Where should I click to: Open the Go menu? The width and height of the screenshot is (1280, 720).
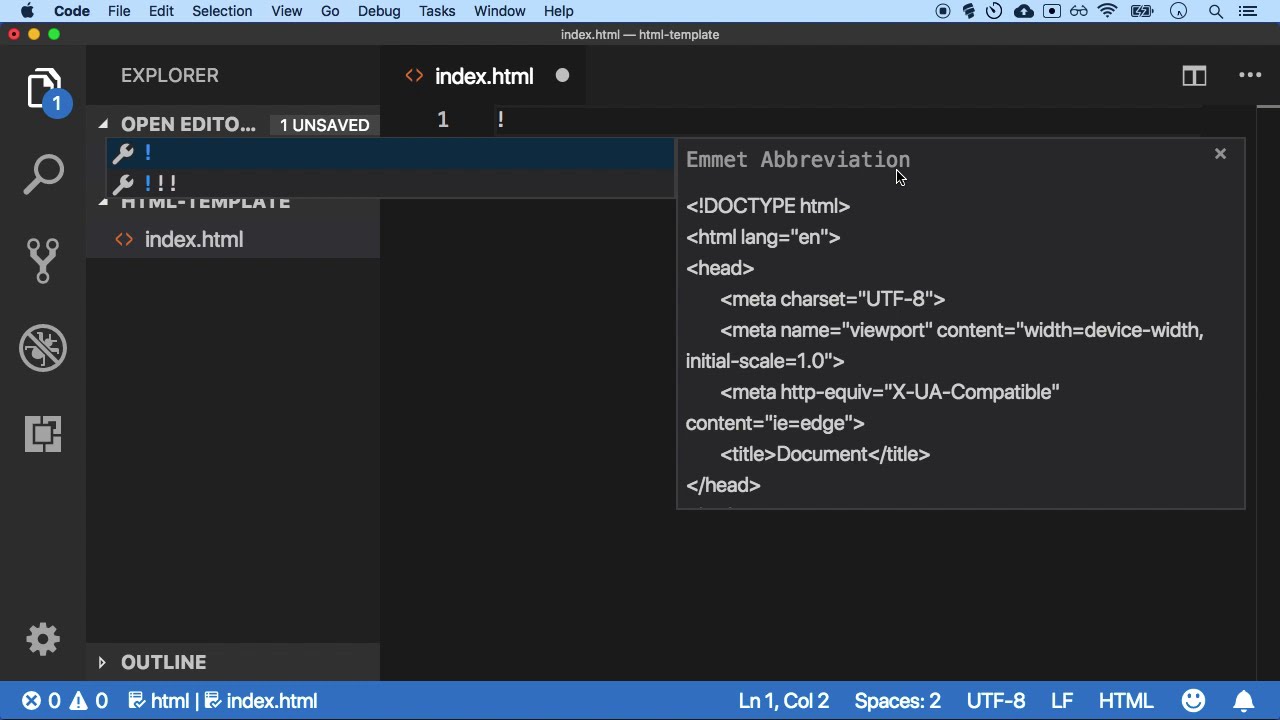point(330,11)
